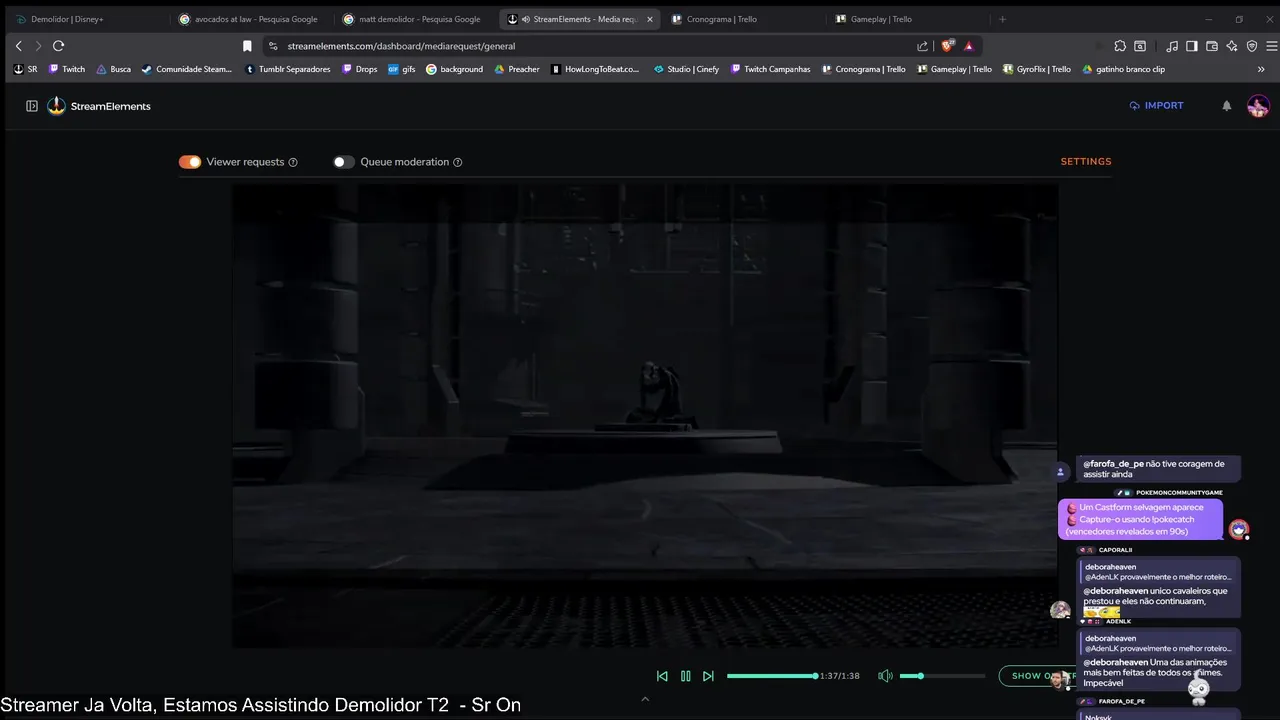Adjust the volume slider
Image resolution: width=1280 pixels, height=720 pixels.
pos(942,676)
